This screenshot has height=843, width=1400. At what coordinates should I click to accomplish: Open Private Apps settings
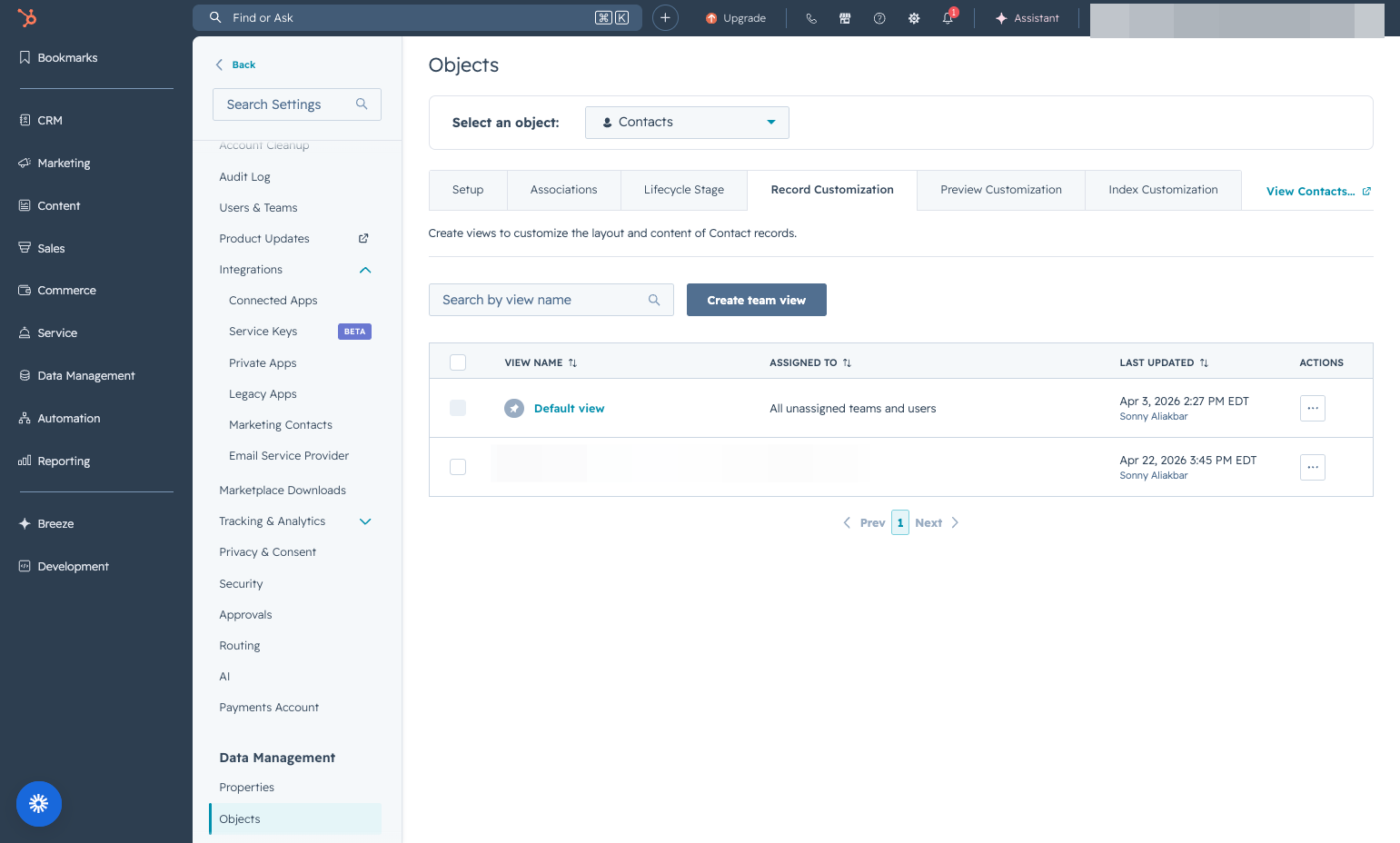click(x=263, y=363)
